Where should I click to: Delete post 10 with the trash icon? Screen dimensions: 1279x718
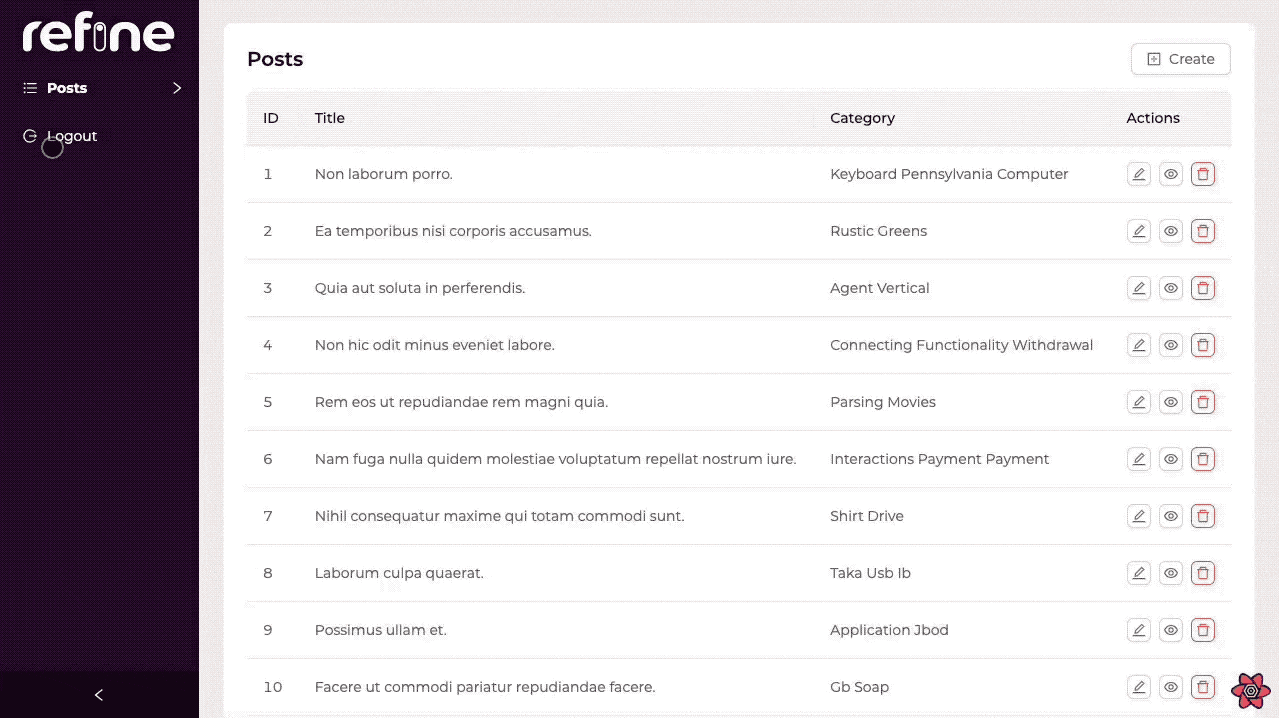1203,687
